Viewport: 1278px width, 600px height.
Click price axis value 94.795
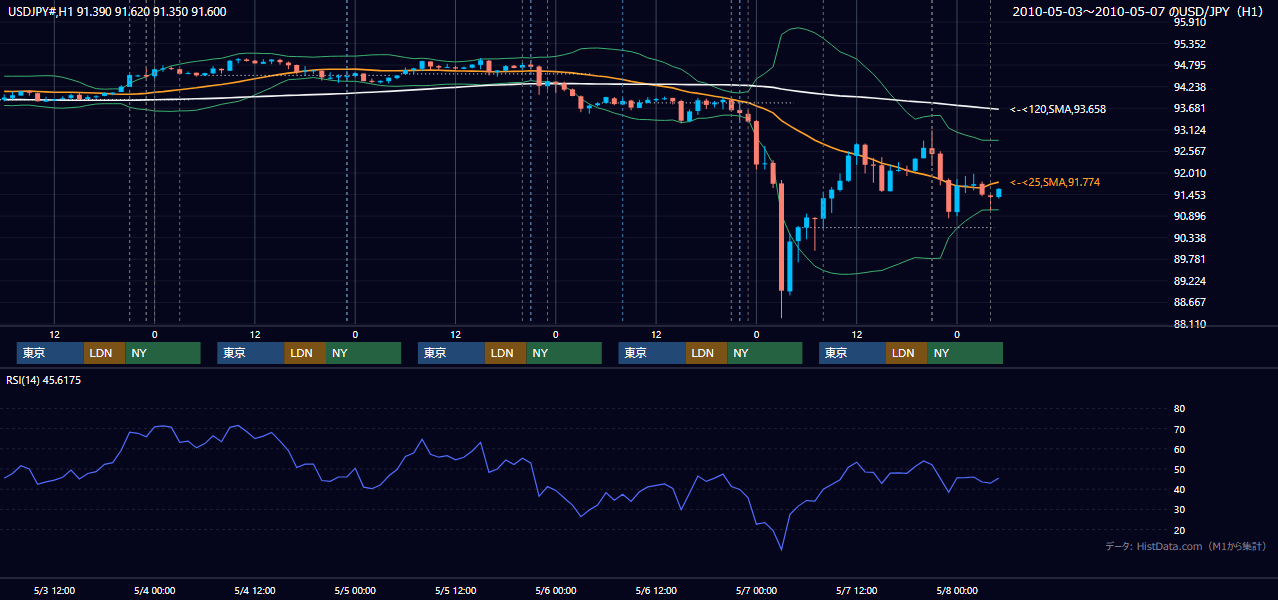(1190, 66)
